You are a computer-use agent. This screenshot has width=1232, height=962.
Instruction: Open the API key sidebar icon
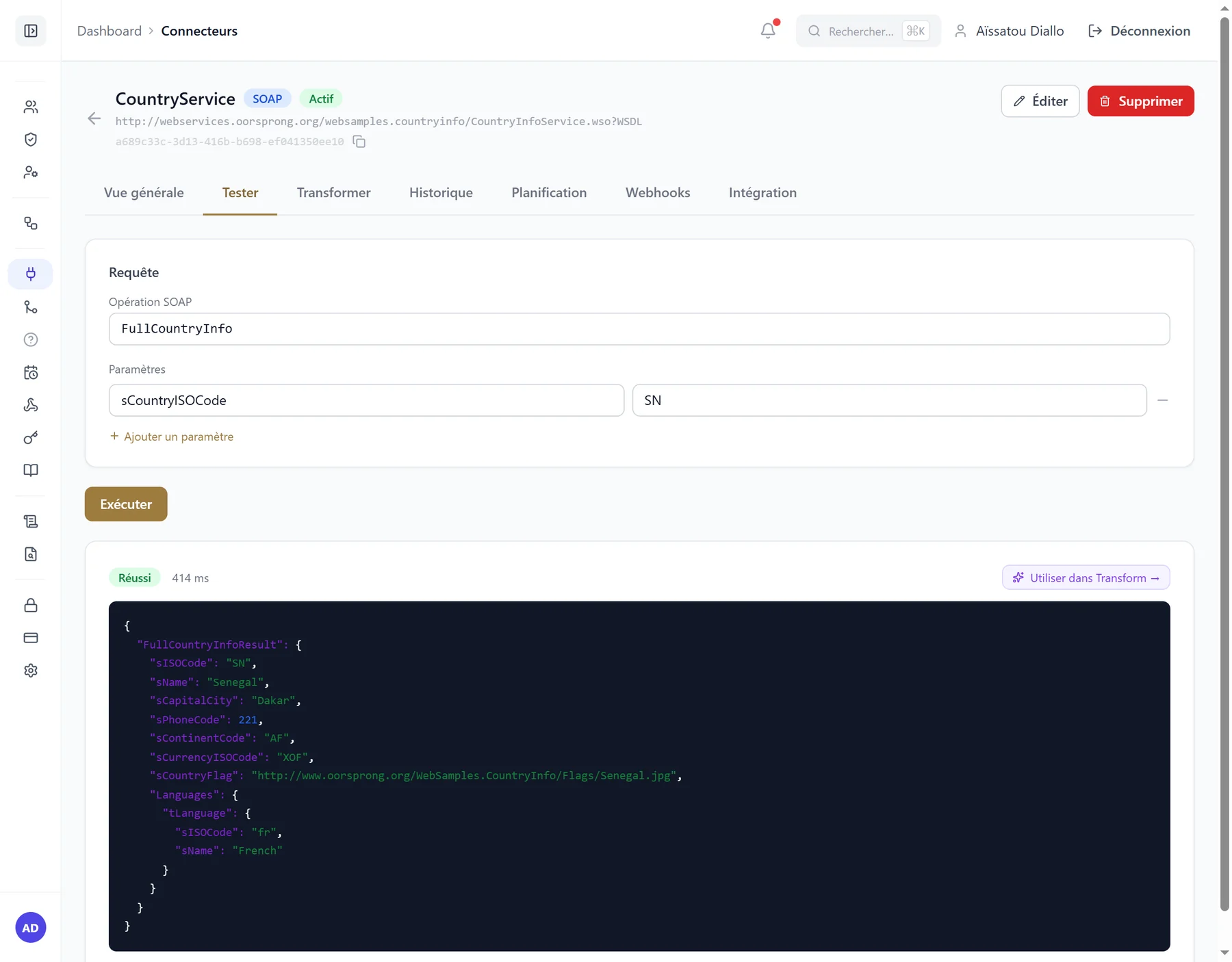(x=31, y=438)
